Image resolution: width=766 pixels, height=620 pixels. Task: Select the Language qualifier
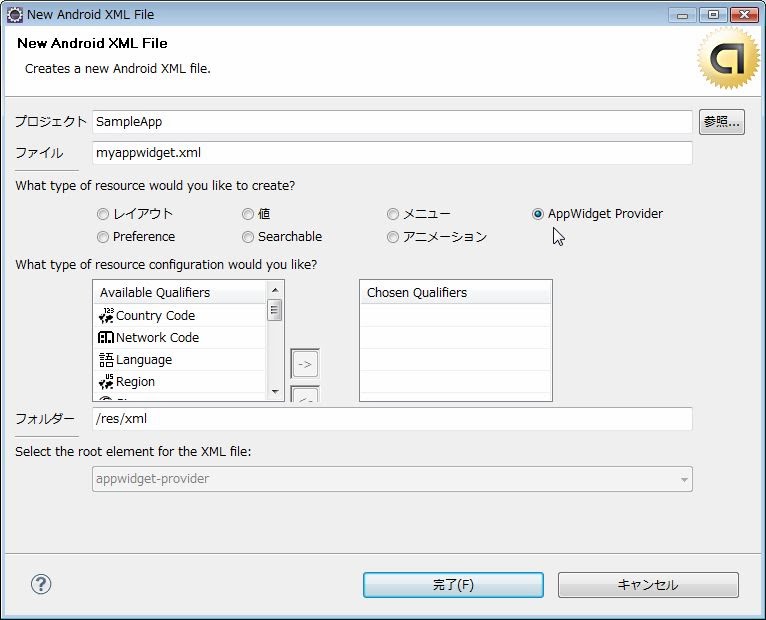(143, 359)
